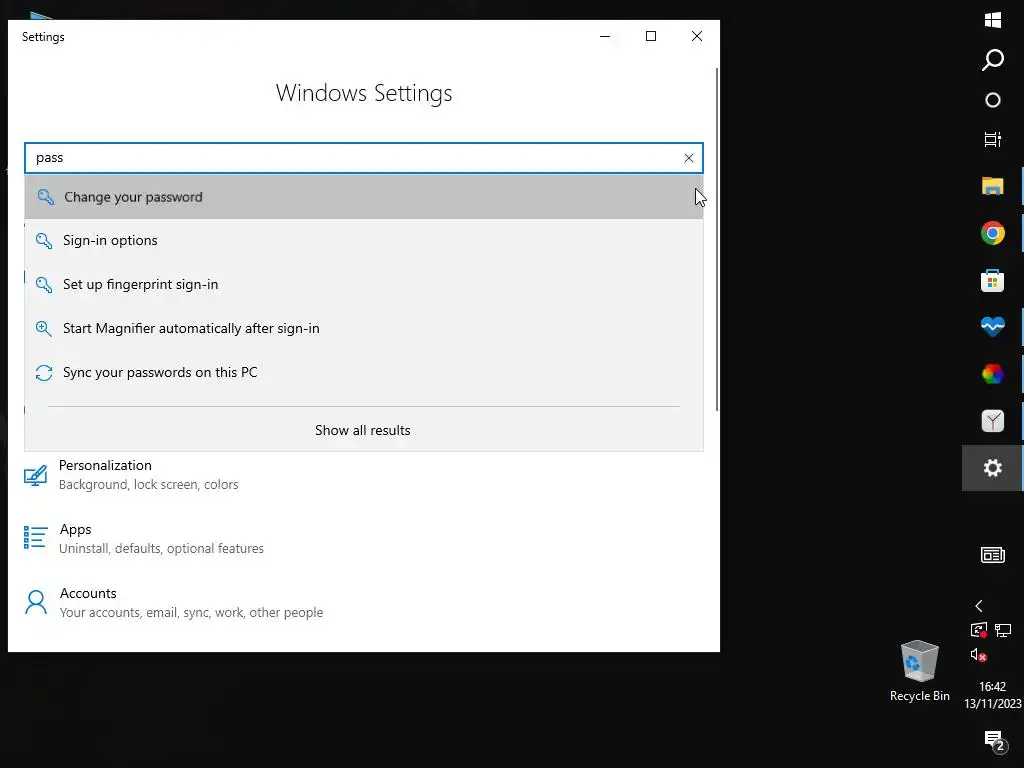Viewport: 1024px width, 768px height.
Task: Launch Google Chrome from taskbar
Action: pyautogui.click(x=993, y=233)
